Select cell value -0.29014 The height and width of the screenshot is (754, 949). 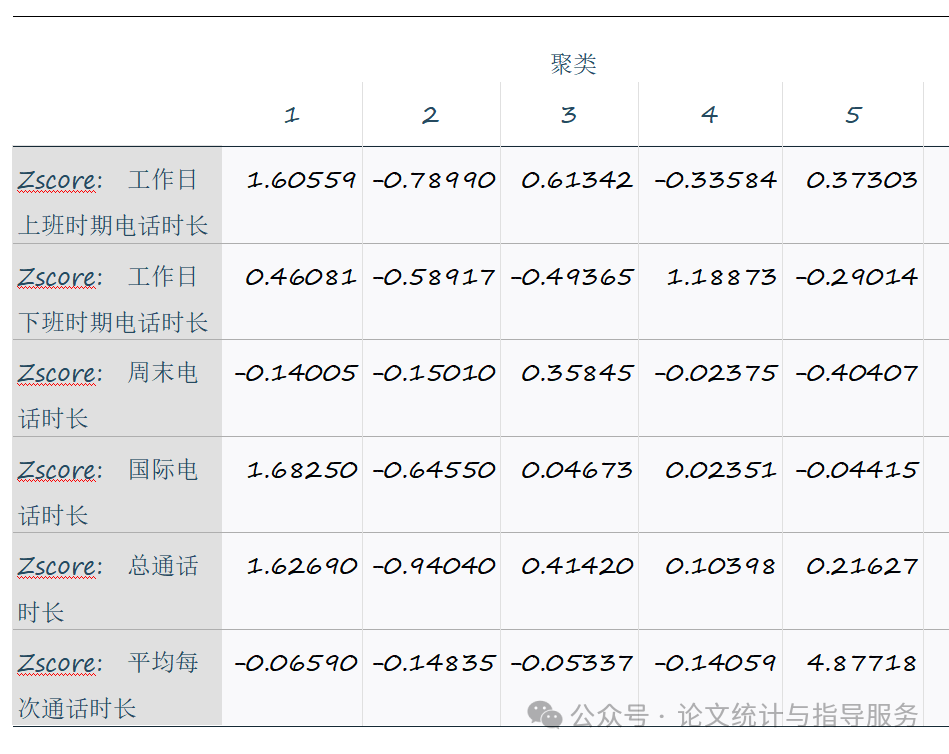[x=856, y=277]
